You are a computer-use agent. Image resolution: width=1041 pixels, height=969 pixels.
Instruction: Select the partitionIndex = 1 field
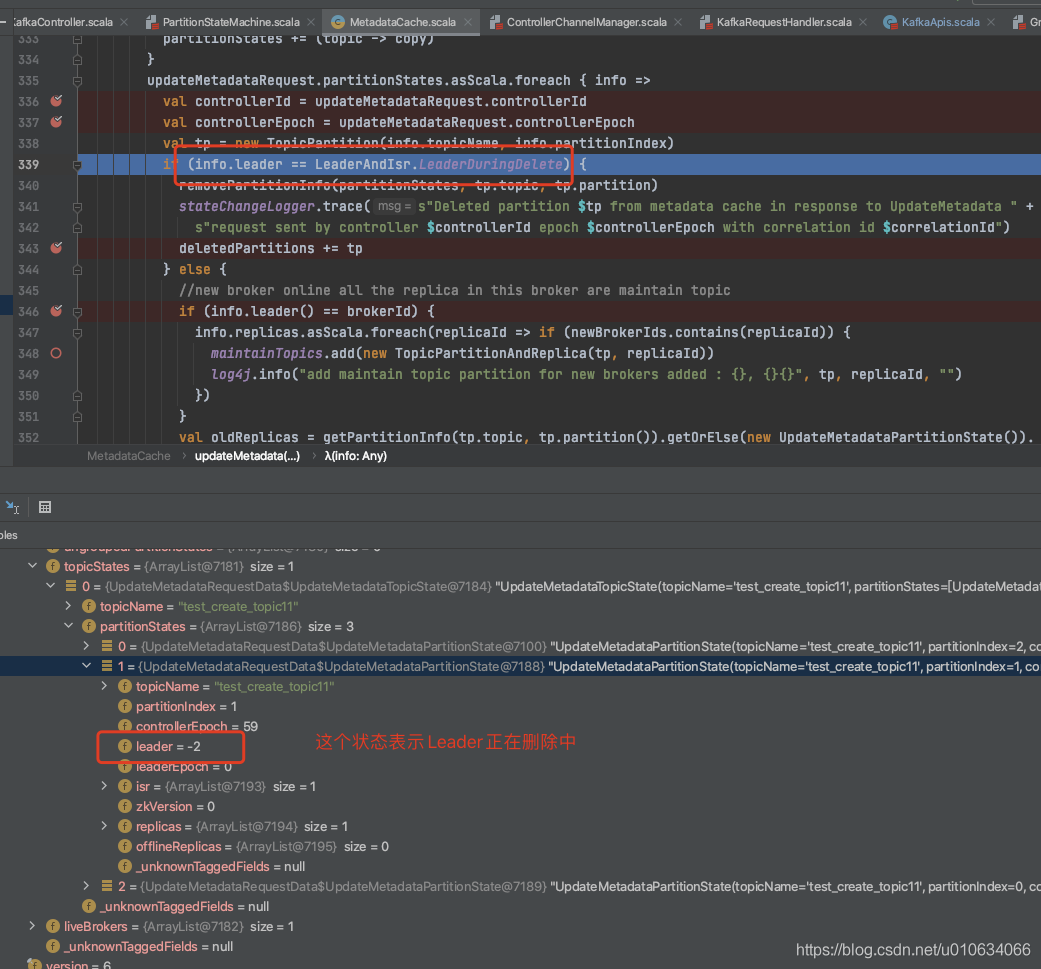(x=186, y=706)
